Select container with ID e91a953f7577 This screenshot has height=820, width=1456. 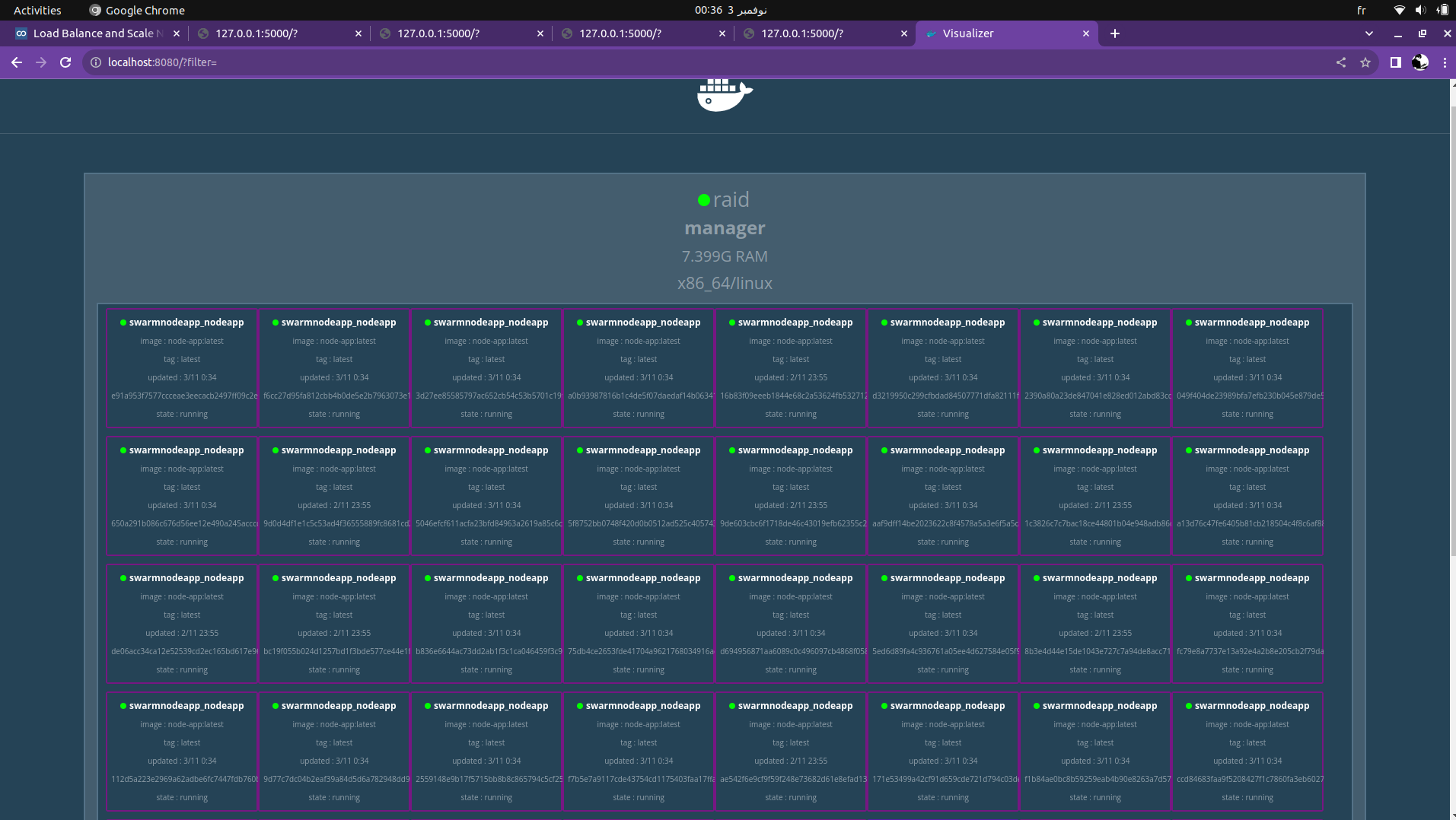[x=182, y=368]
